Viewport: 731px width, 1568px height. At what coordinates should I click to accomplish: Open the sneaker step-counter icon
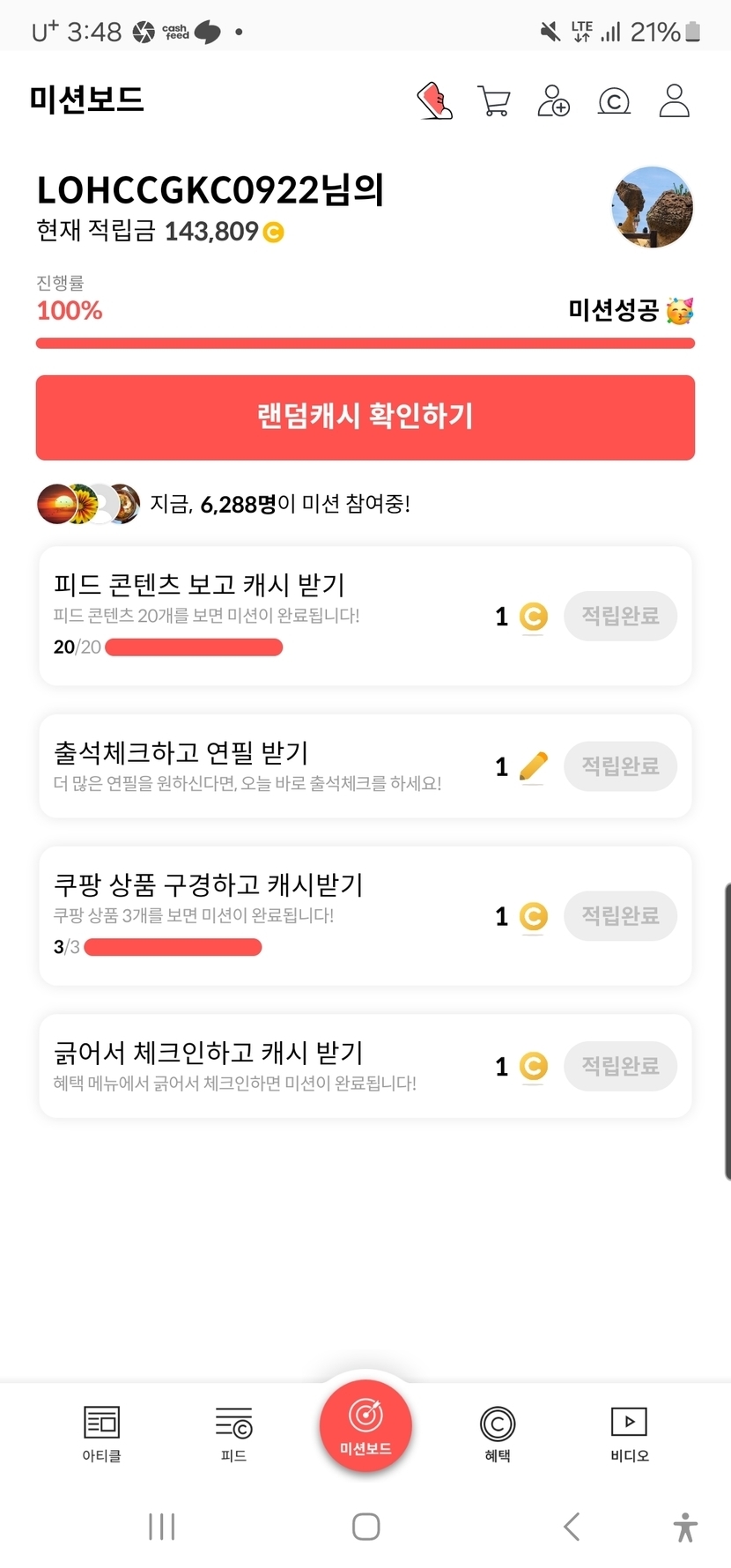pyautogui.click(x=434, y=101)
